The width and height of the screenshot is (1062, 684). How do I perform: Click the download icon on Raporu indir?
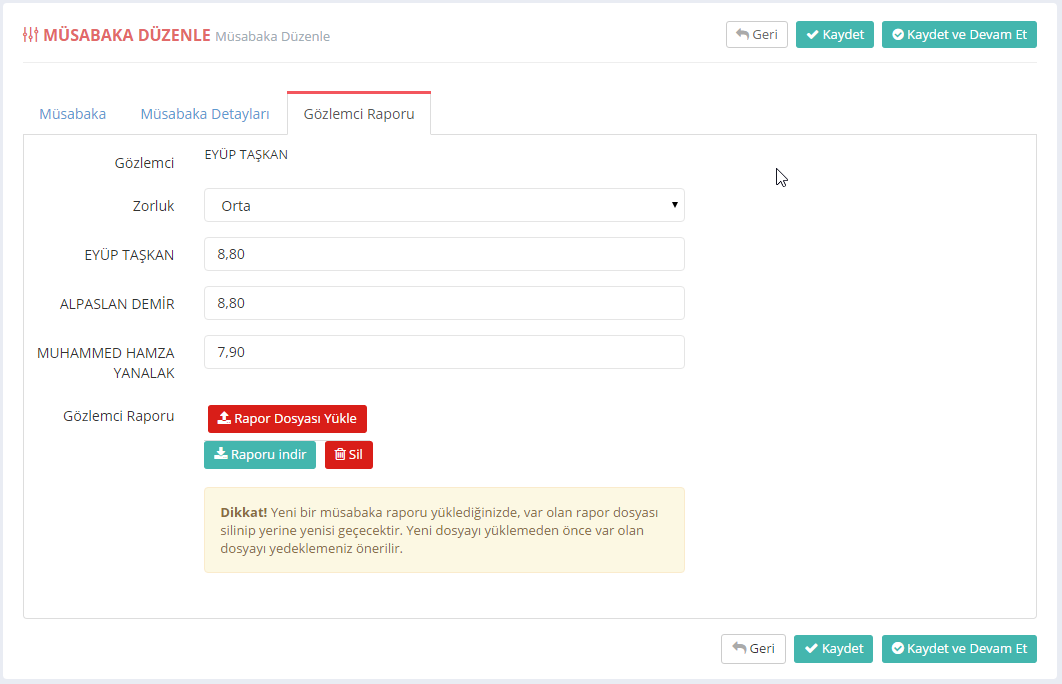220,455
